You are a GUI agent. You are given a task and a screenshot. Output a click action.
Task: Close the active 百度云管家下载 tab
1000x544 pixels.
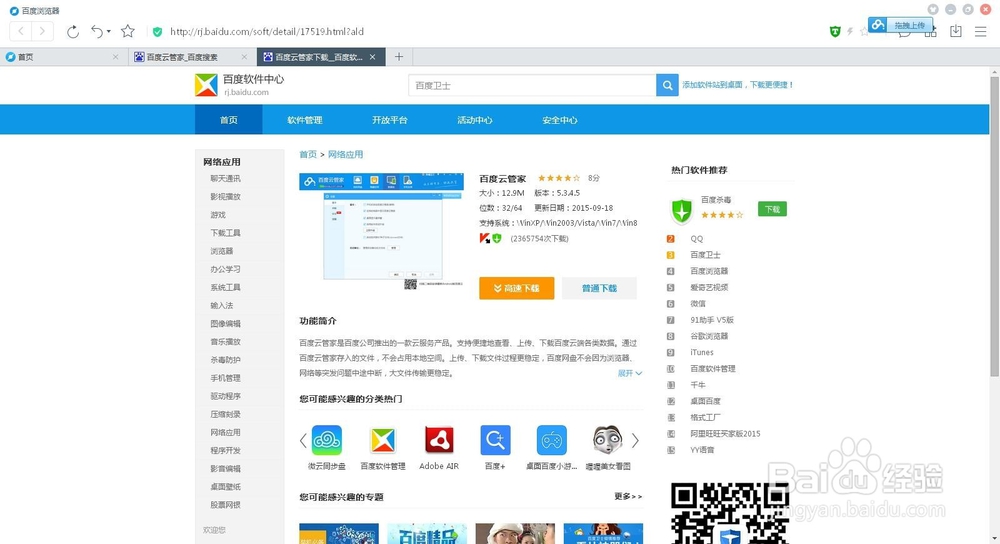(x=373, y=57)
